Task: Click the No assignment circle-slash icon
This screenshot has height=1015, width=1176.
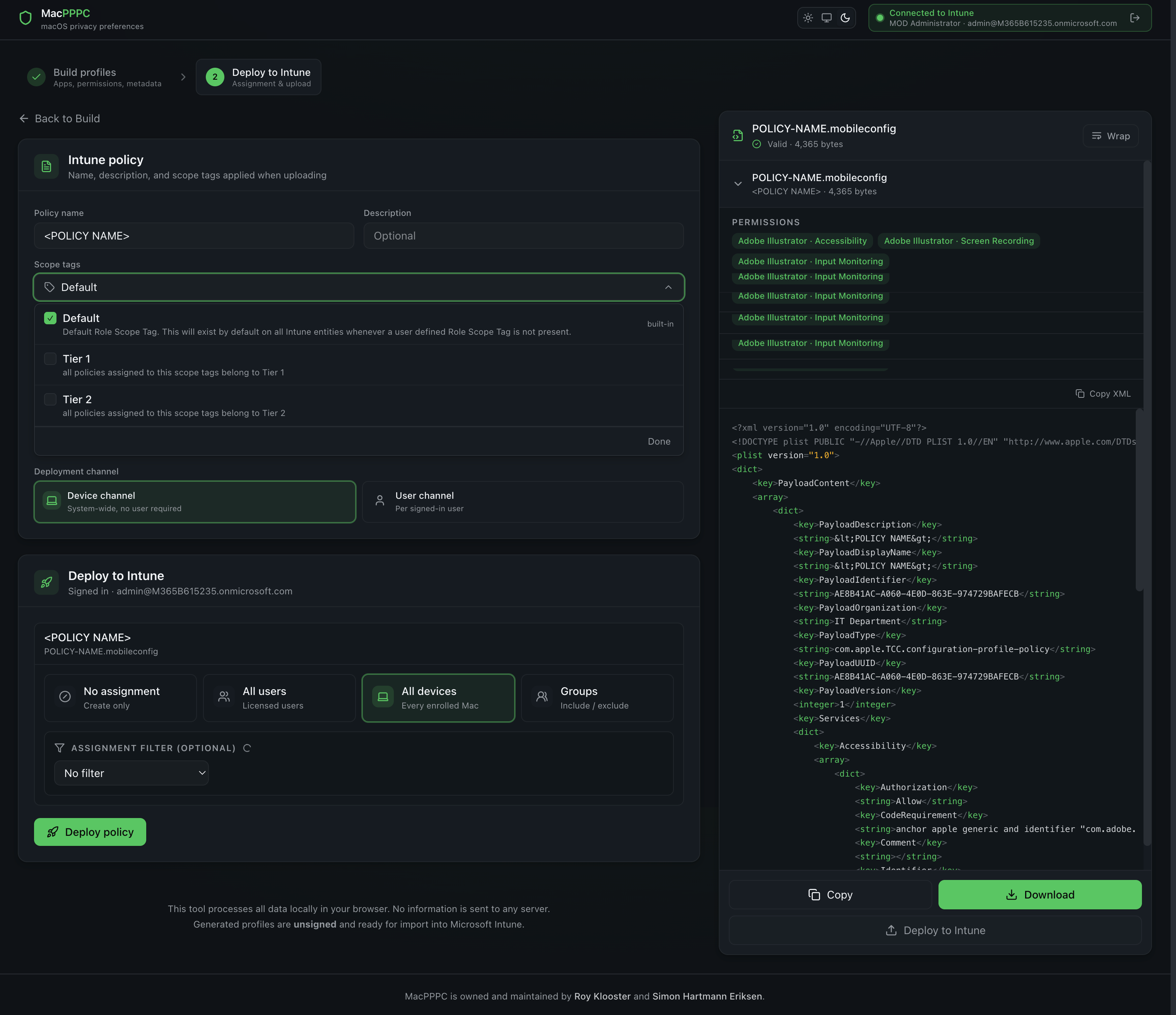Action: pos(65,697)
